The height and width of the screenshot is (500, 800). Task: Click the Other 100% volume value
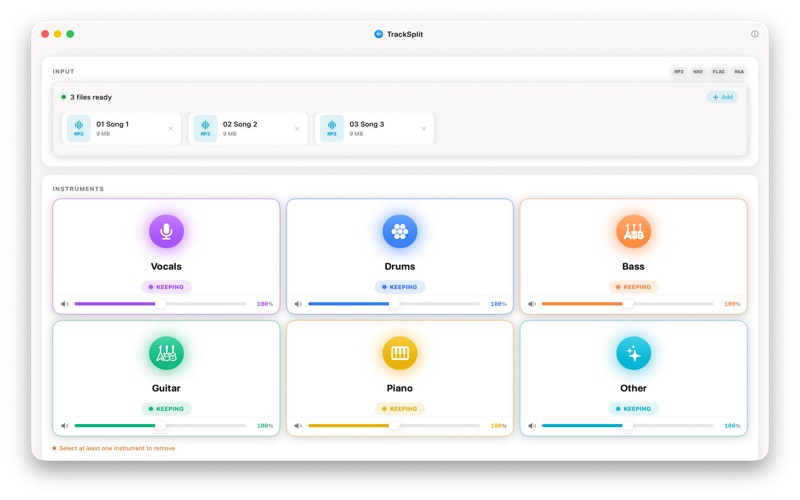click(x=732, y=426)
